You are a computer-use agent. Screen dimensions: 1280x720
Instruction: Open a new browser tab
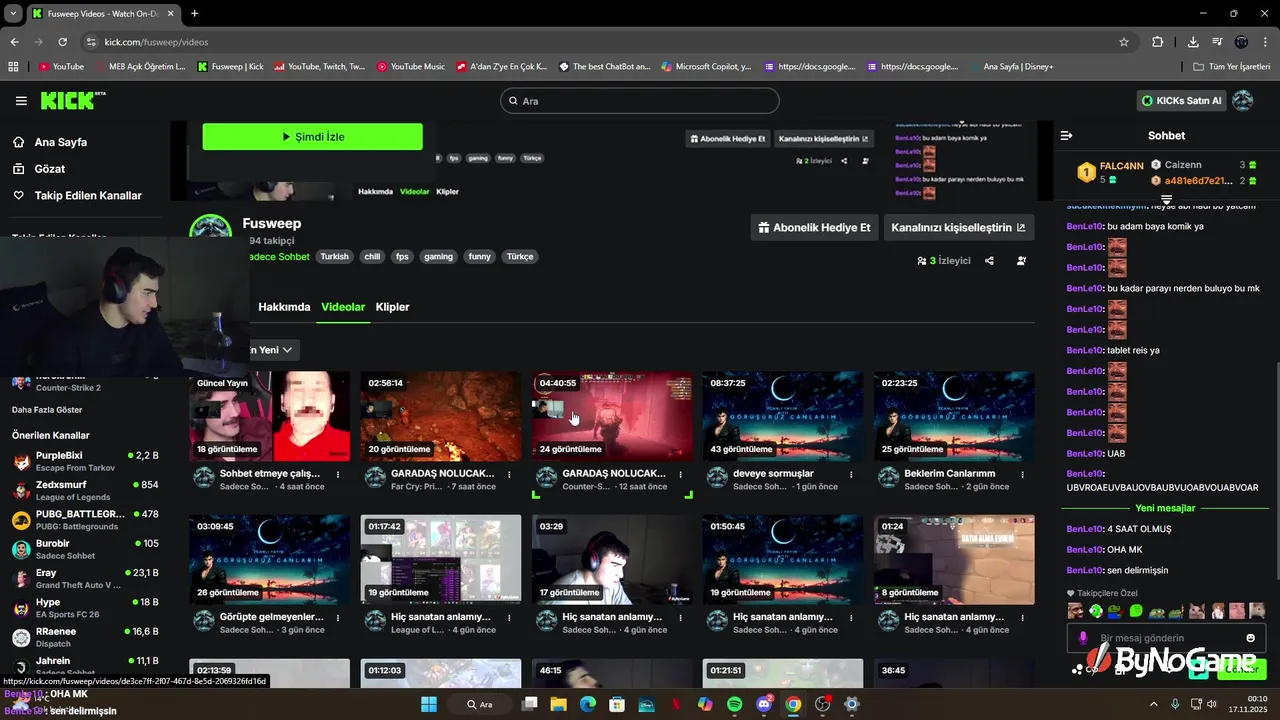[x=194, y=13]
